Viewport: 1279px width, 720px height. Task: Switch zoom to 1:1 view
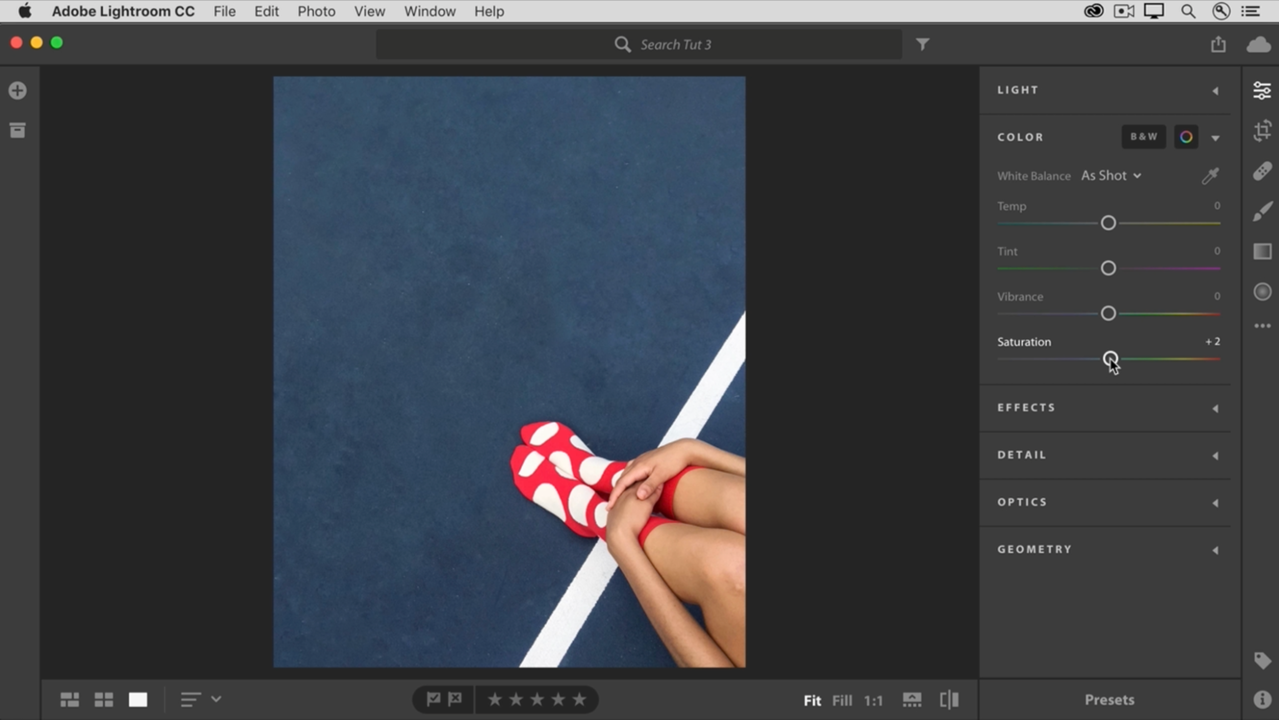873,700
